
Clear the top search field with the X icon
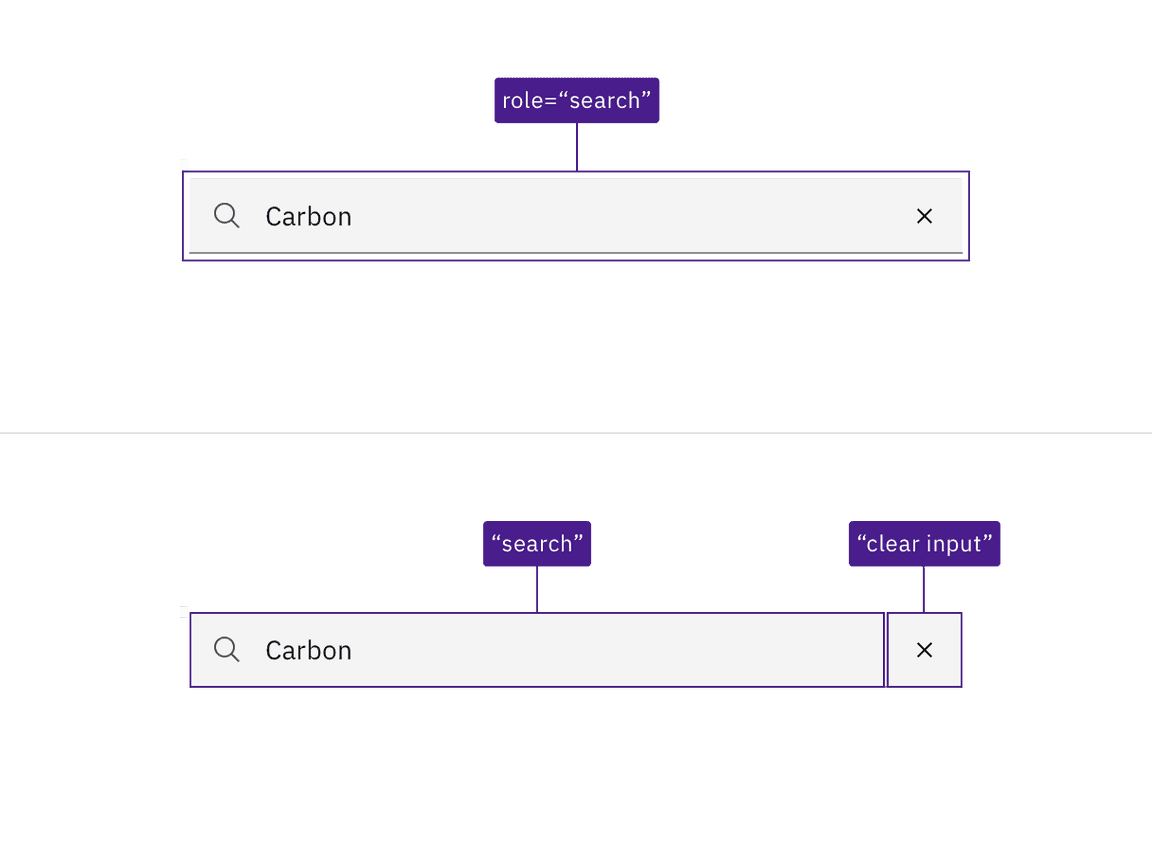click(924, 216)
